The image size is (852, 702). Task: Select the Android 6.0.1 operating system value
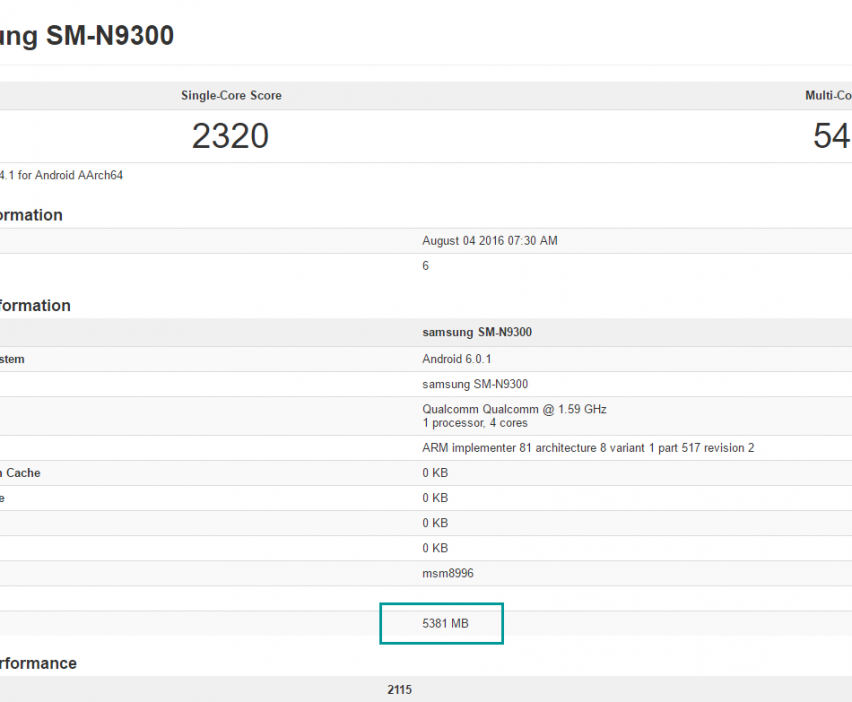click(x=456, y=359)
